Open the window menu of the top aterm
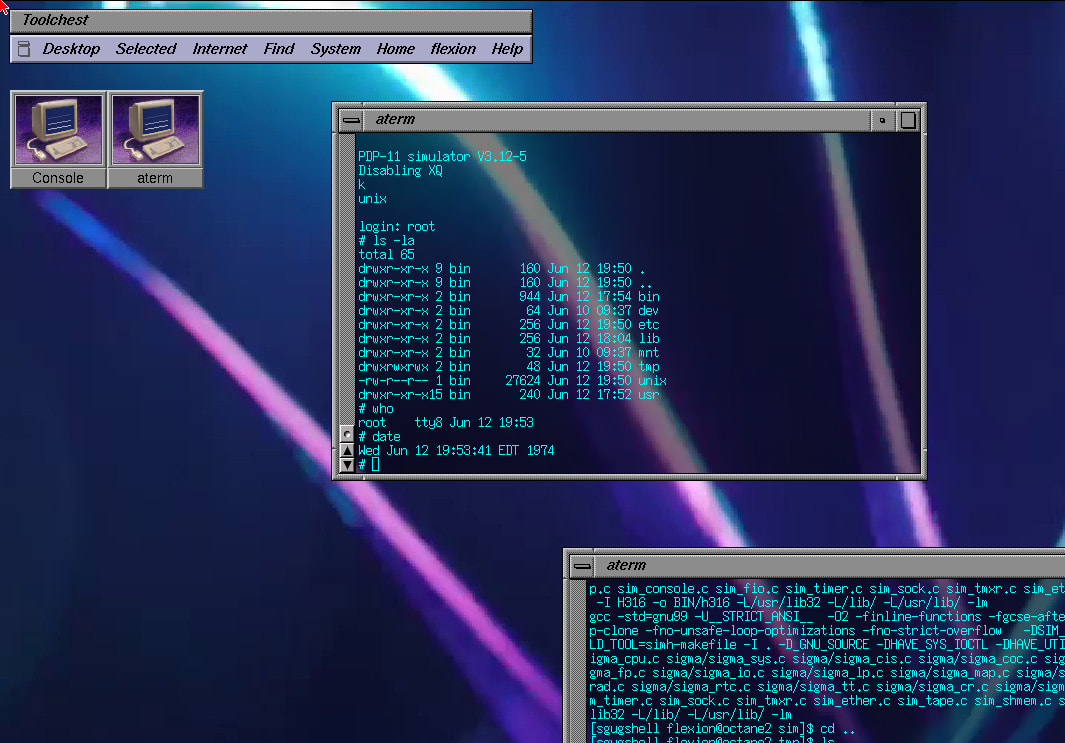Screen dimensions: 1065x743 351,118
